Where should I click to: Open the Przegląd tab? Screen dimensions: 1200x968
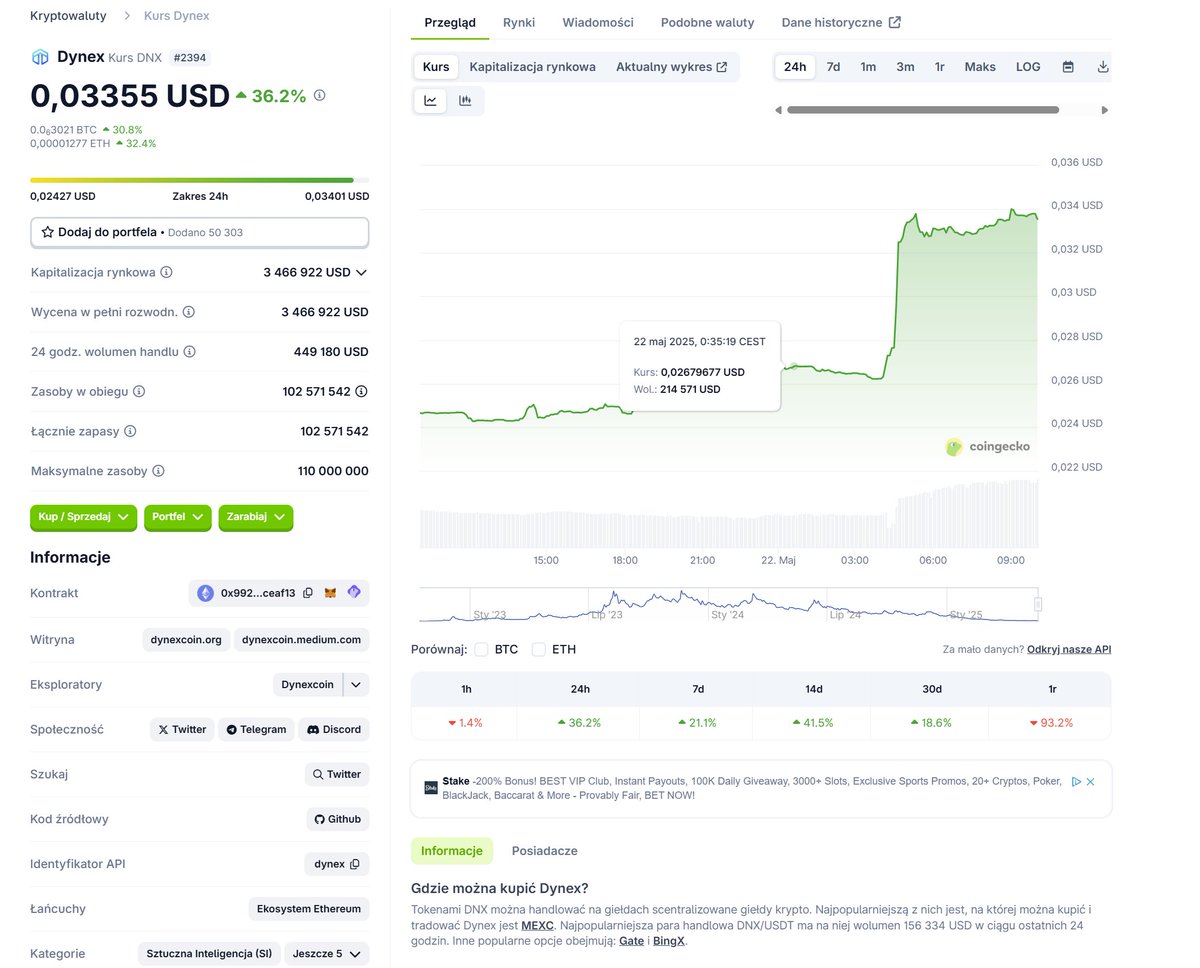tap(450, 22)
